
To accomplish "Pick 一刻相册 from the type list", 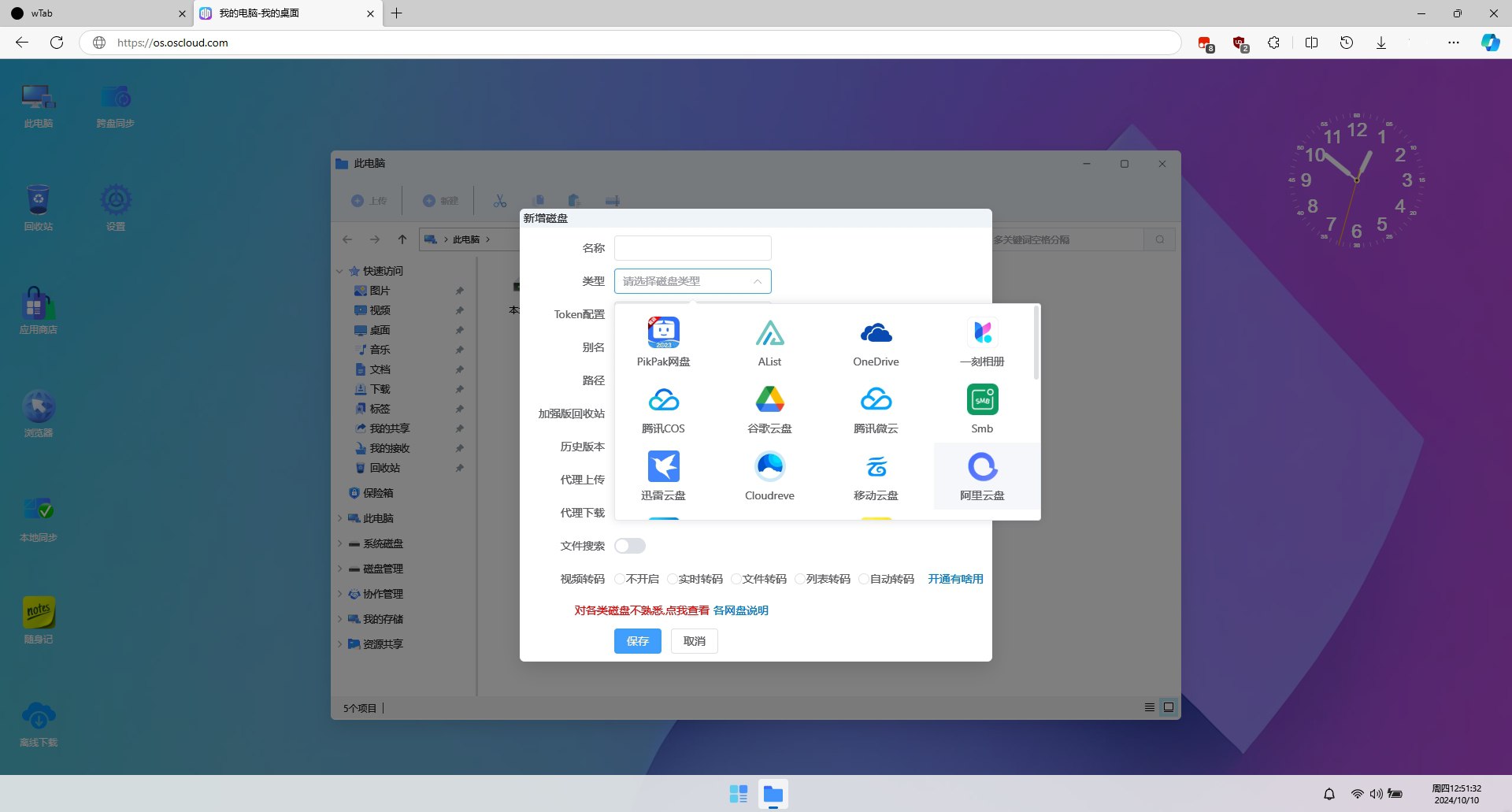I will coord(982,342).
